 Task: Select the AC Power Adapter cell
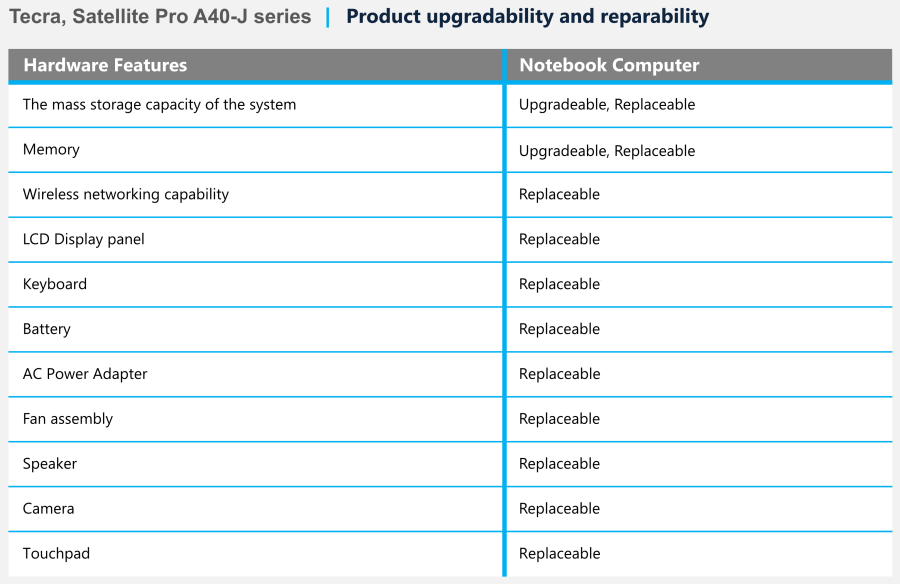tap(85, 375)
